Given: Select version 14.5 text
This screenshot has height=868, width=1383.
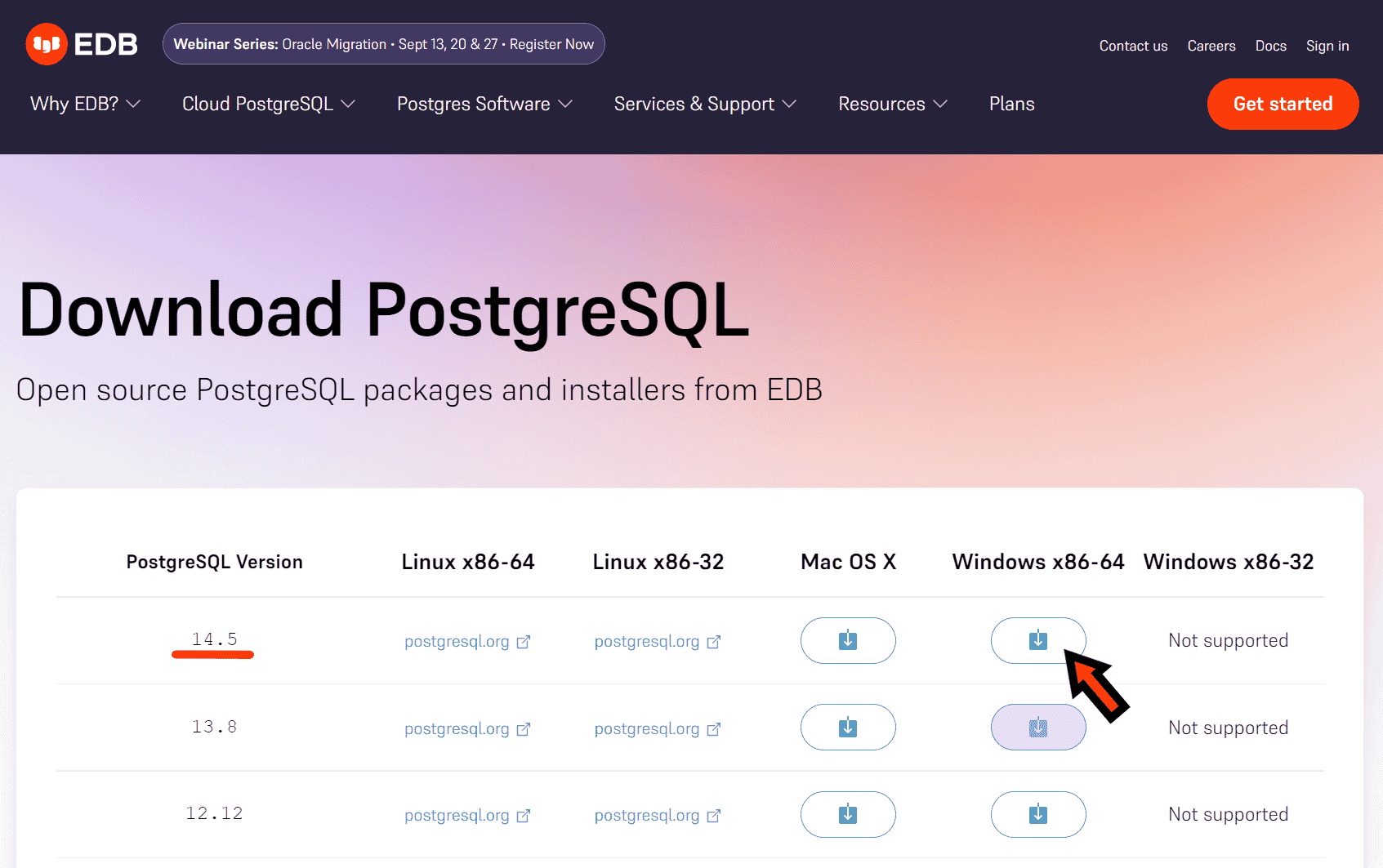Looking at the screenshot, I should tap(214, 639).
